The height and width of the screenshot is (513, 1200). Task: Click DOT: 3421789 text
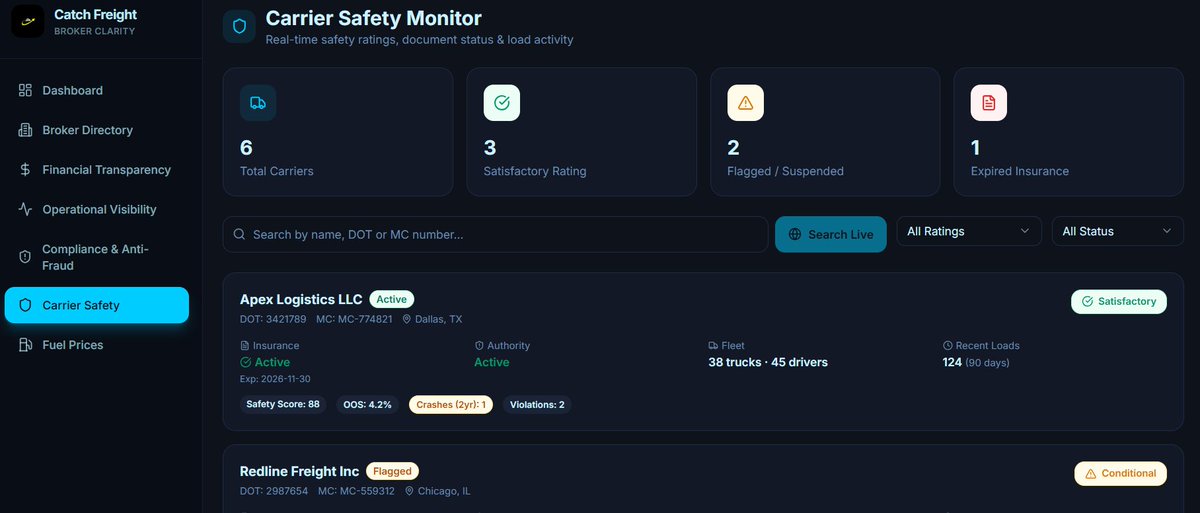pos(273,320)
